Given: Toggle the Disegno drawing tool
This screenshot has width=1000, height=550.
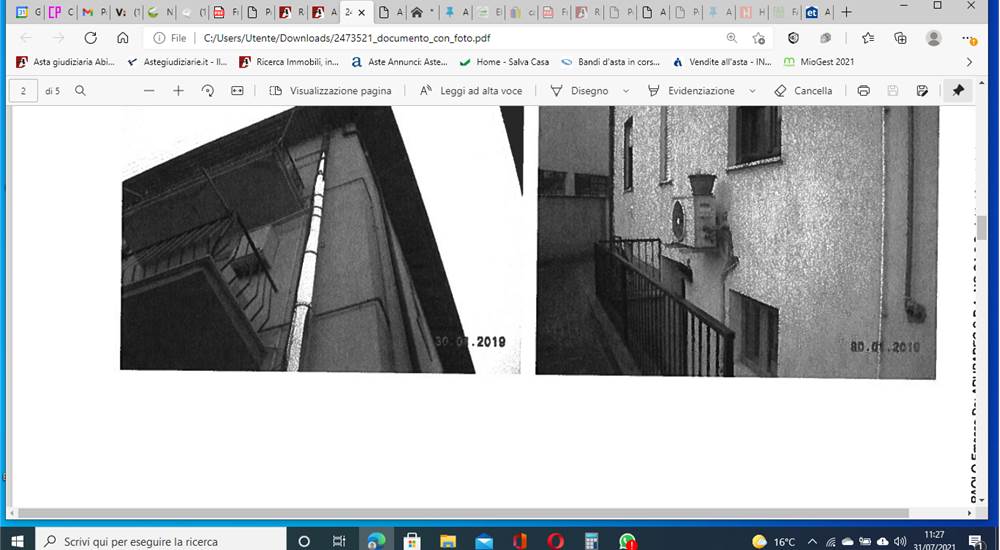Looking at the screenshot, I should click(579, 91).
